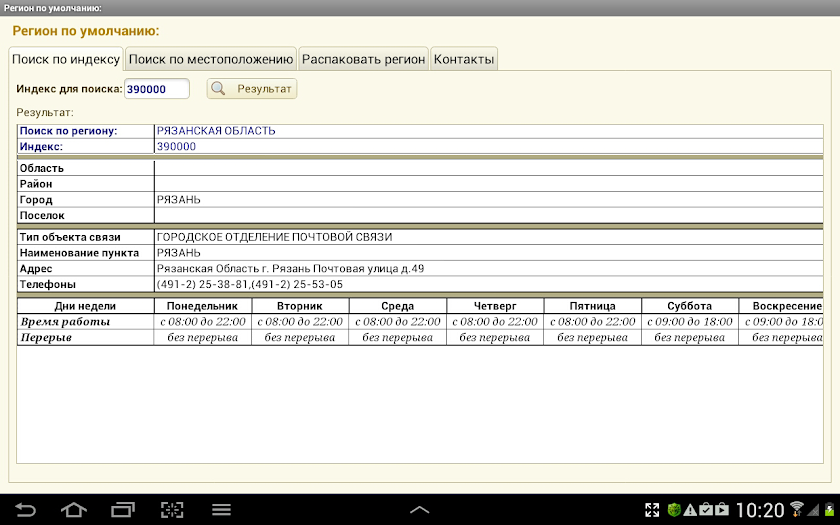The width and height of the screenshot is (840, 525).
Task: Click the Время работы row label
Action: 65,322
